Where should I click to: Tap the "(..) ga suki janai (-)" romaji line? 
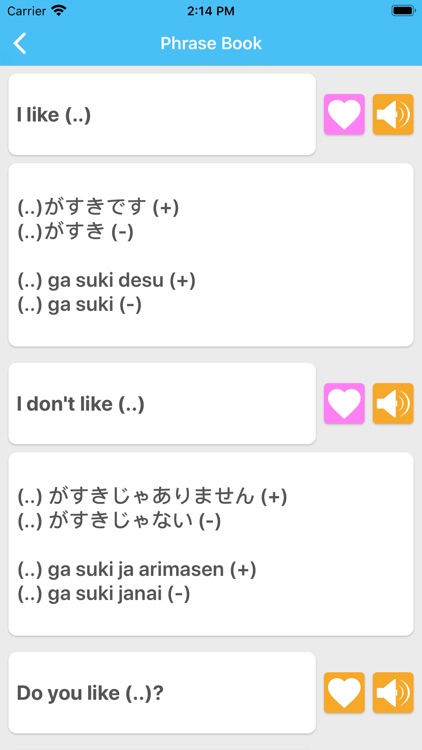point(104,594)
